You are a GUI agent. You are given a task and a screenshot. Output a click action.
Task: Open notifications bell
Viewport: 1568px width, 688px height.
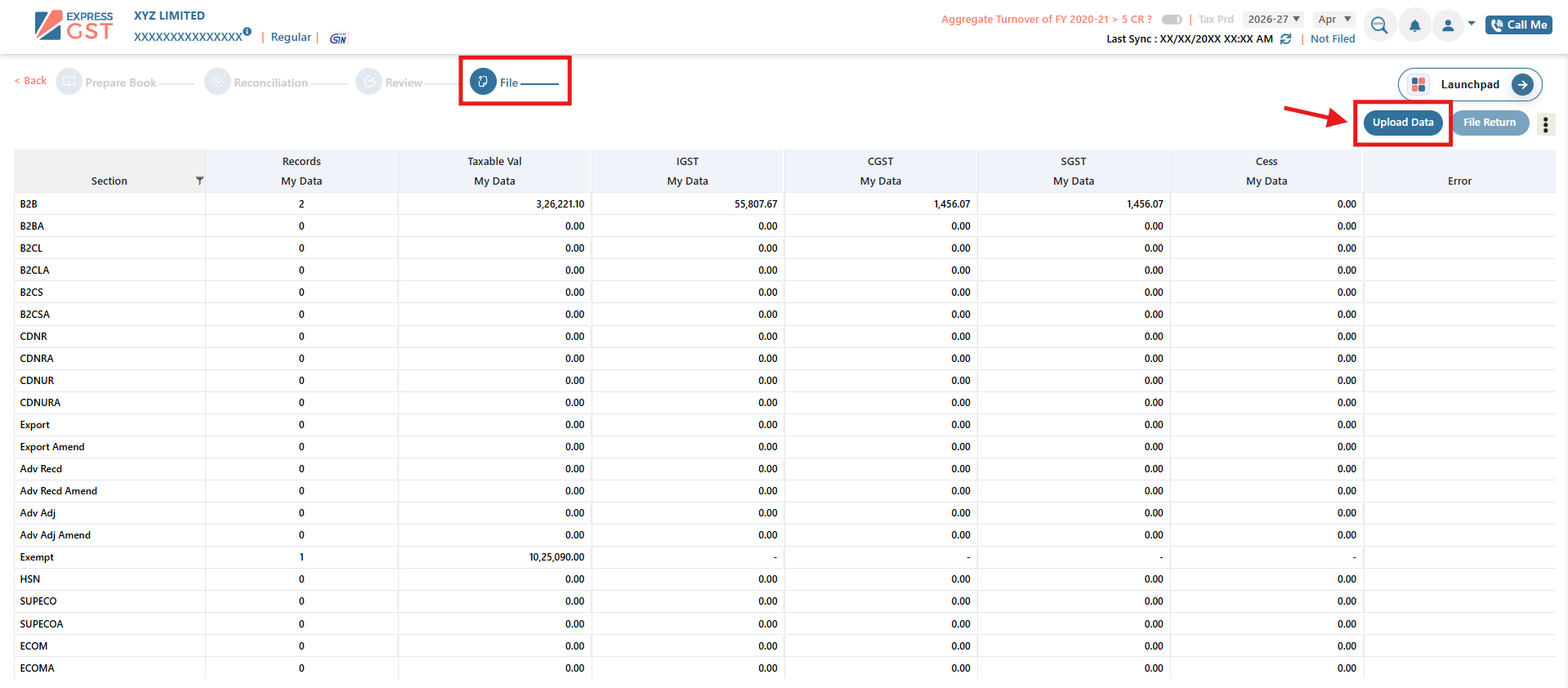(x=1414, y=25)
